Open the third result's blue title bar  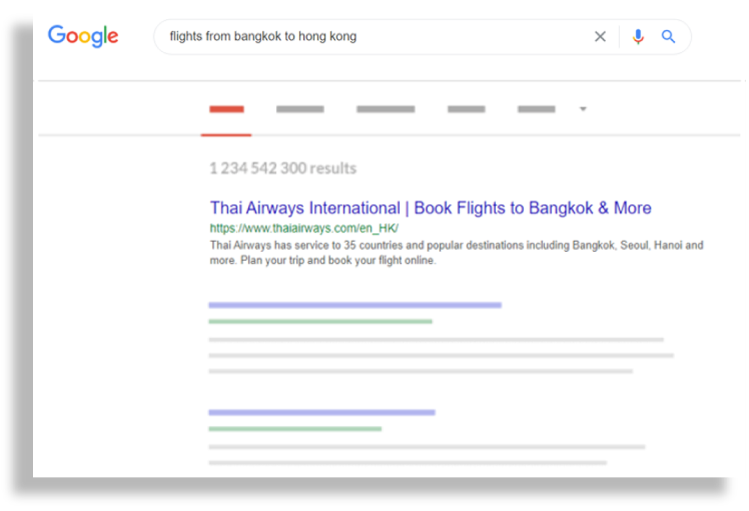point(321,412)
